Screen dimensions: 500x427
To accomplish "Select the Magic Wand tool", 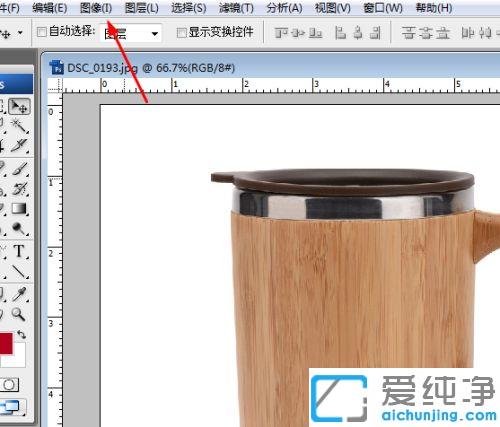I will pos(19,126).
